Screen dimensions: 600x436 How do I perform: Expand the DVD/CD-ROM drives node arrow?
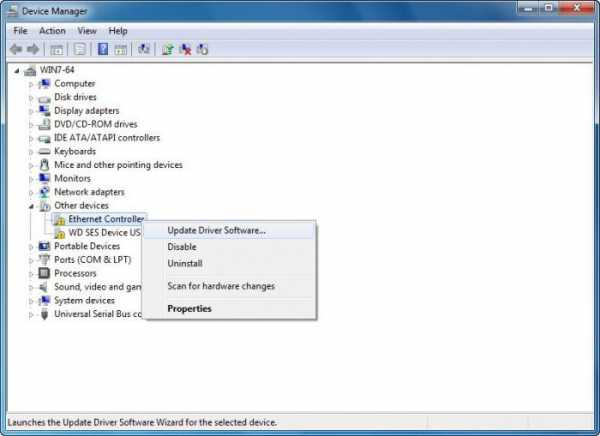click(31, 125)
